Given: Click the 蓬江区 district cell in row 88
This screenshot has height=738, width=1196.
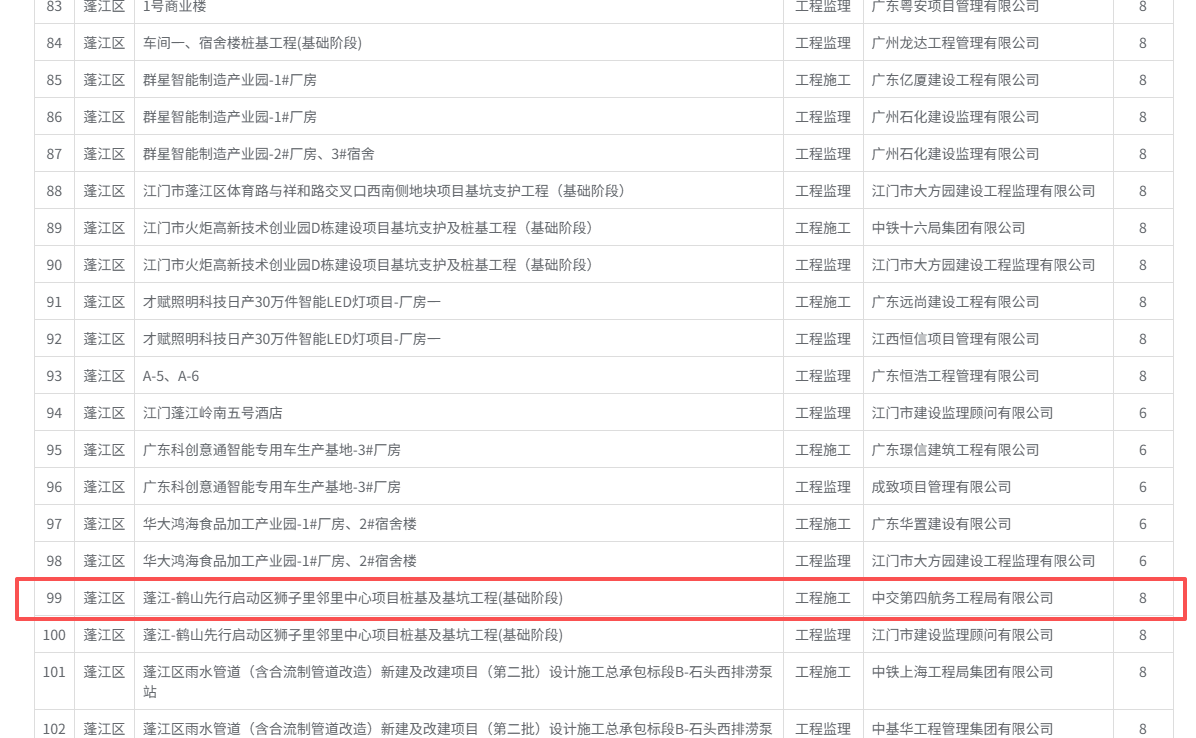Looking at the screenshot, I should (104, 191).
